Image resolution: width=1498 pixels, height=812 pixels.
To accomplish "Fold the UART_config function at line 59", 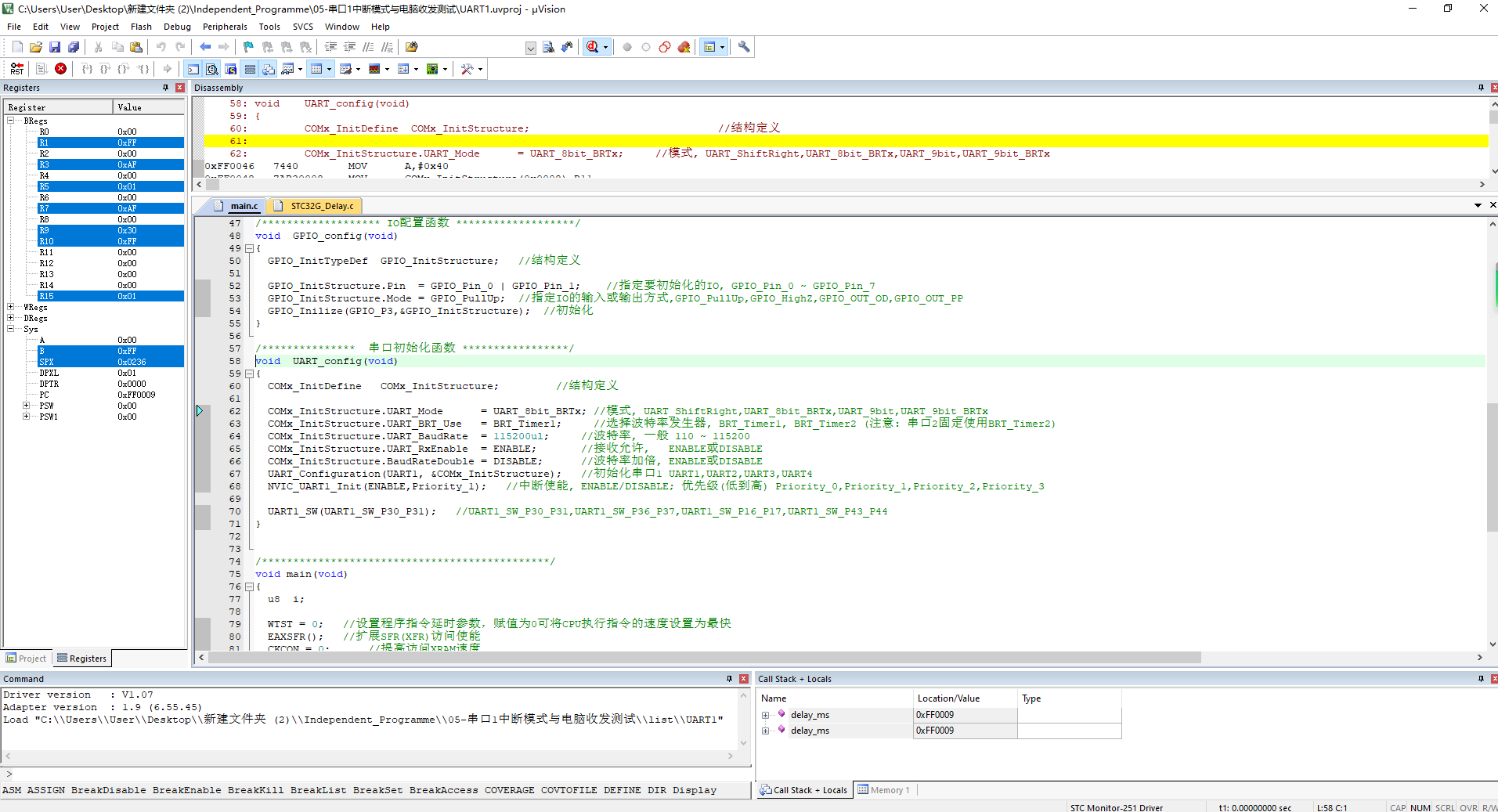I will (x=250, y=374).
